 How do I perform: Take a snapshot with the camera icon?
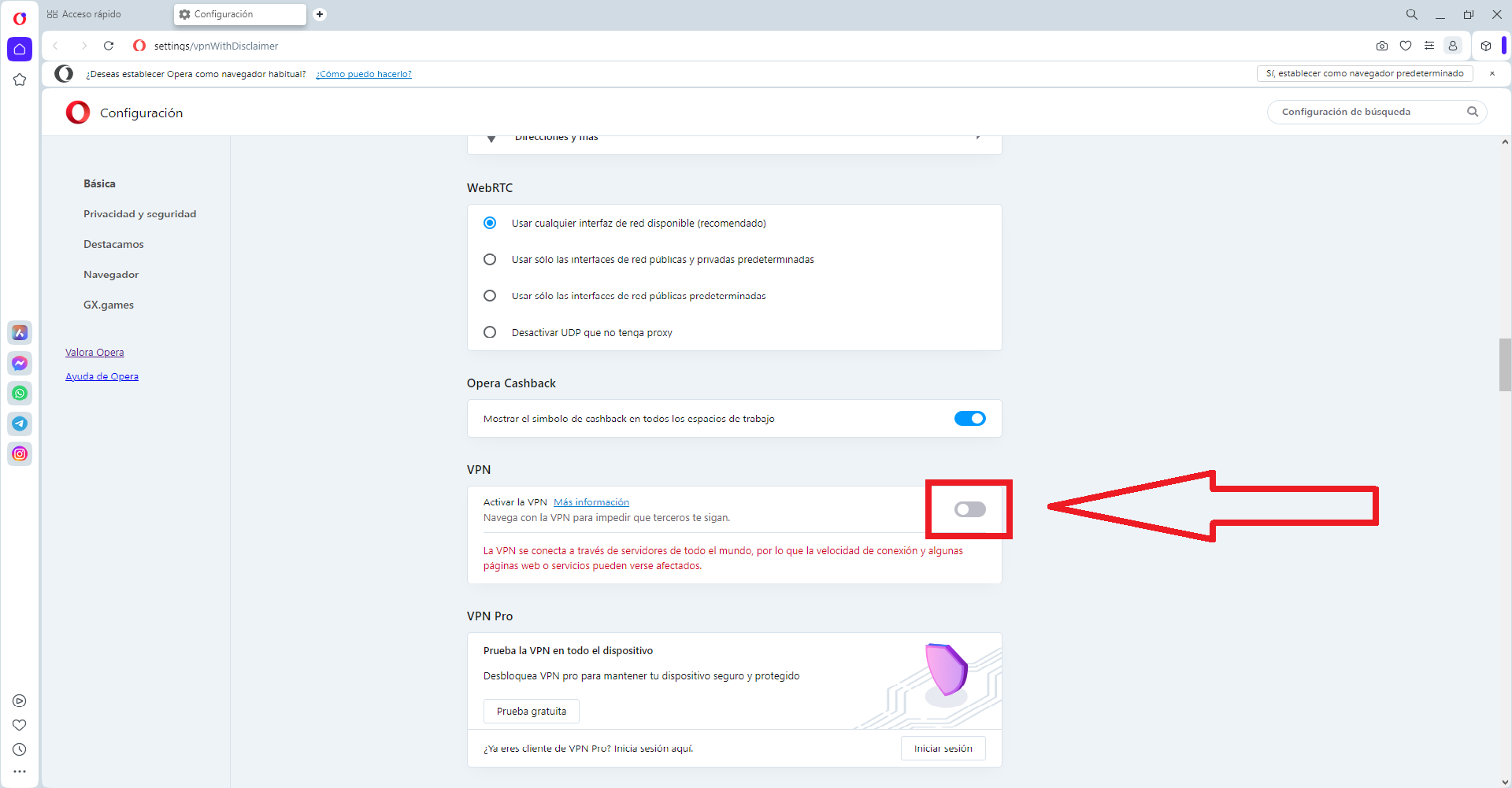pyautogui.click(x=1382, y=46)
